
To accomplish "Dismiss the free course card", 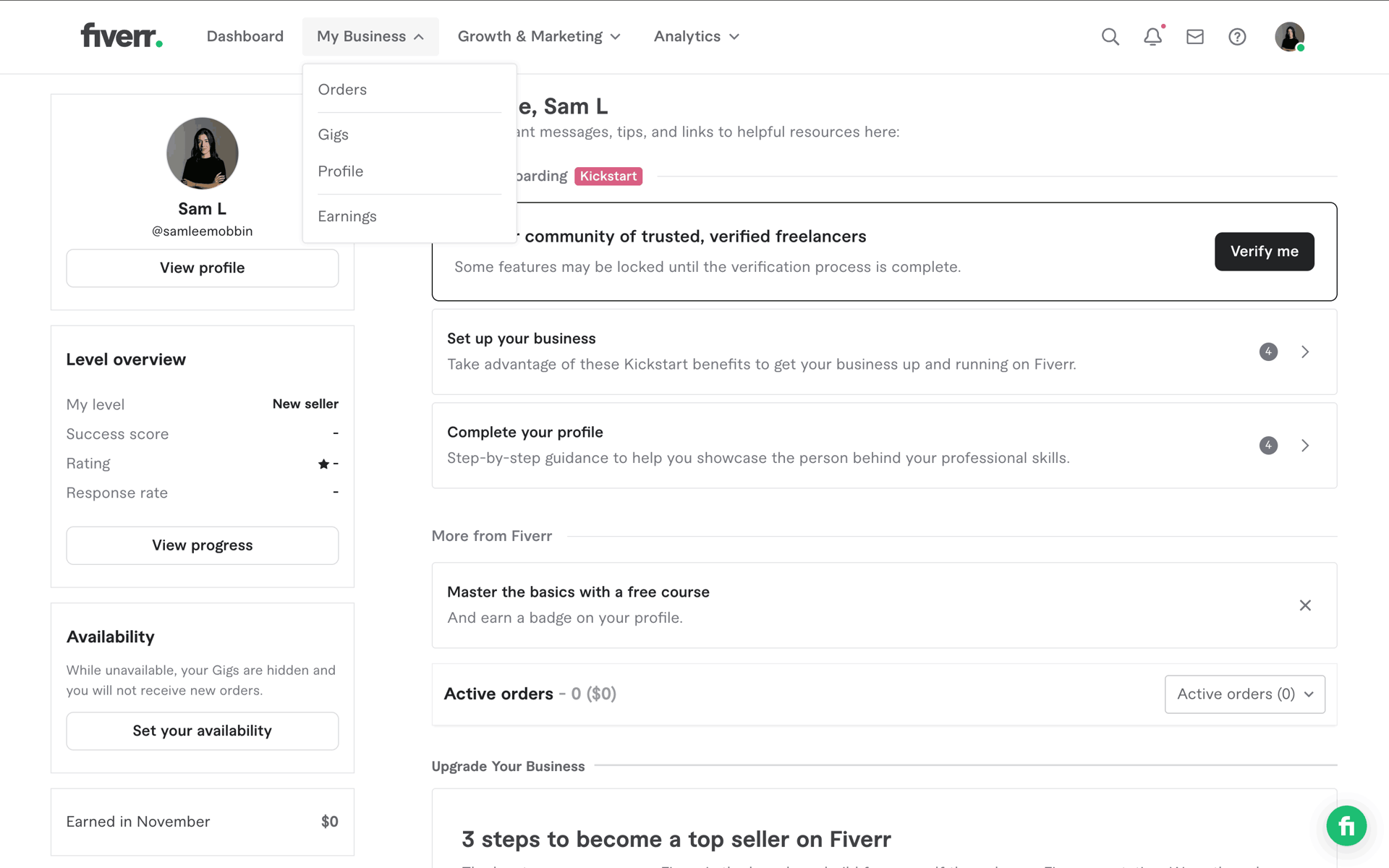I will (1305, 605).
